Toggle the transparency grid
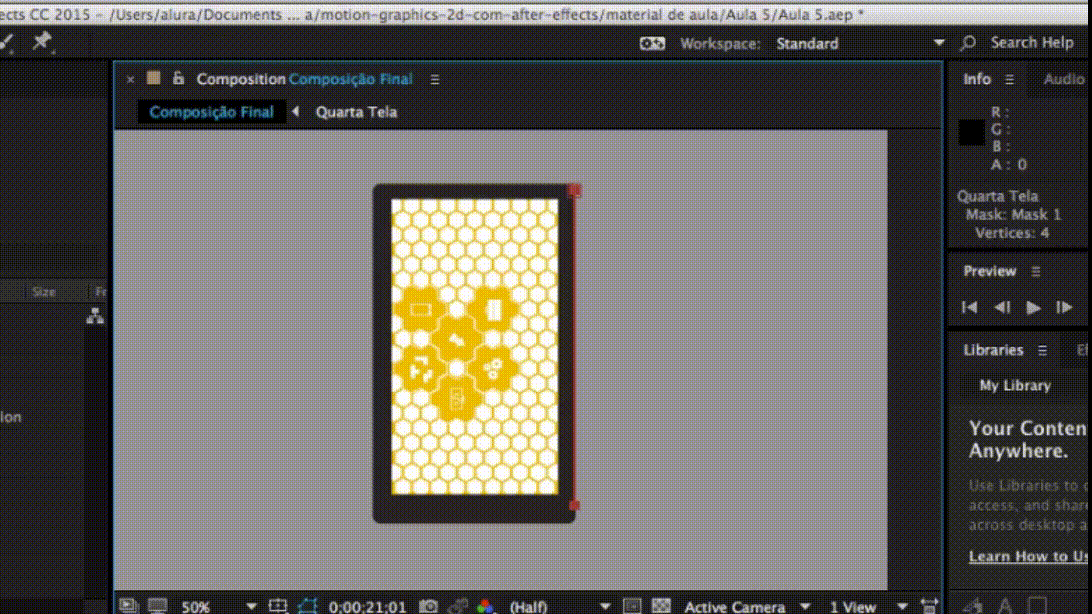 pos(661,606)
